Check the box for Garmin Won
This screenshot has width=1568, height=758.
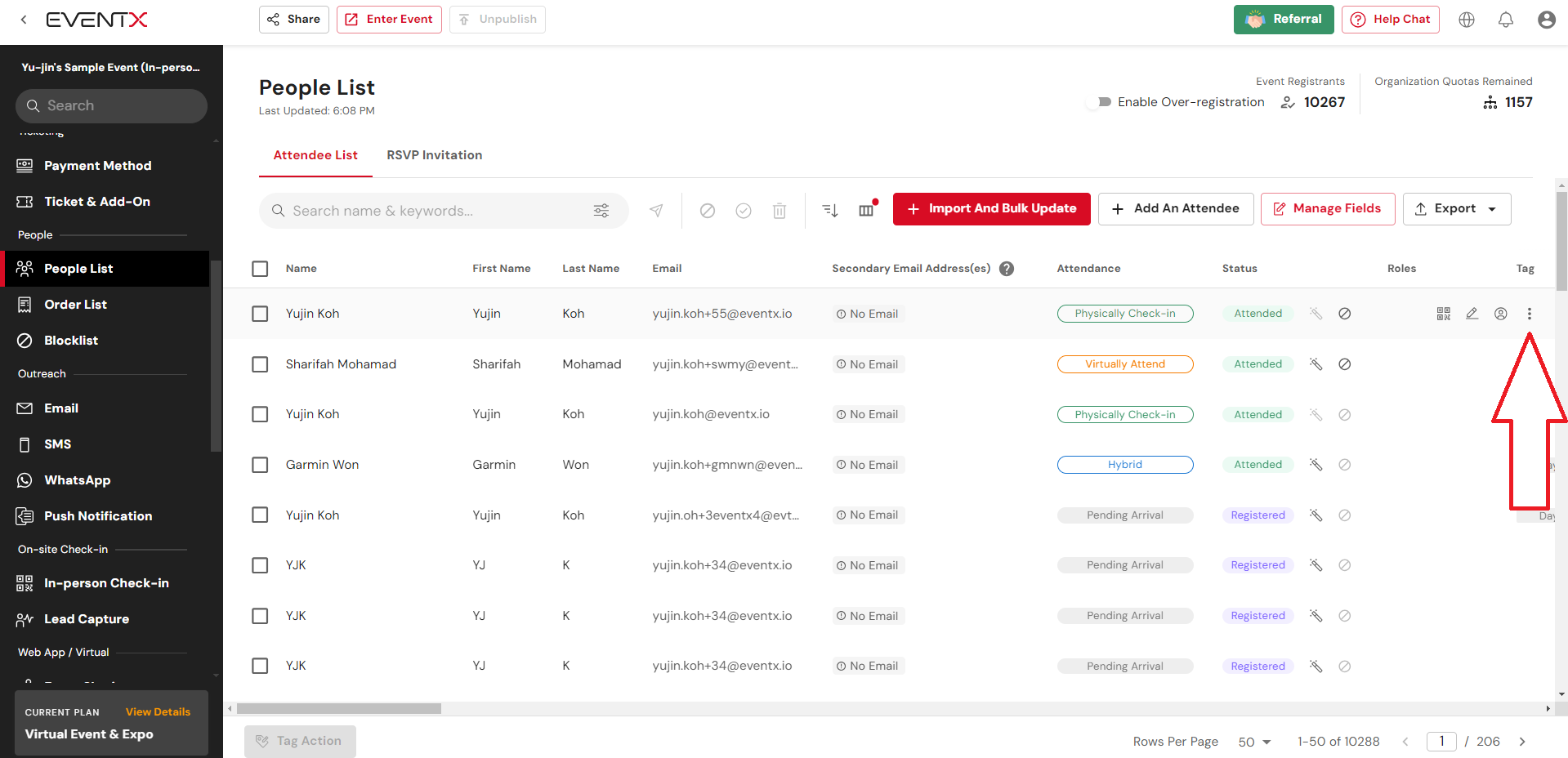coord(260,465)
